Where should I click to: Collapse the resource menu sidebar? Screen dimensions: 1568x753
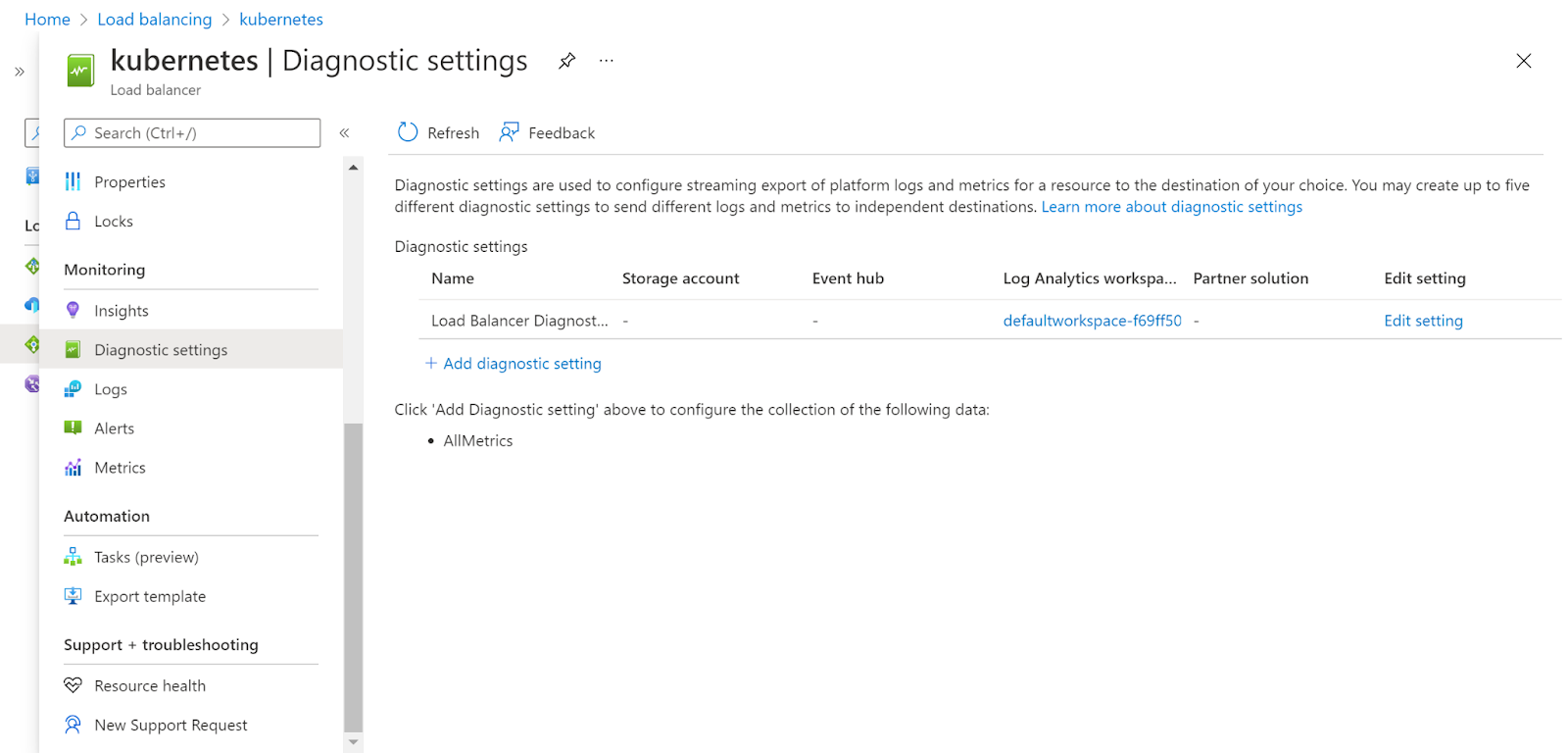coord(344,132)
